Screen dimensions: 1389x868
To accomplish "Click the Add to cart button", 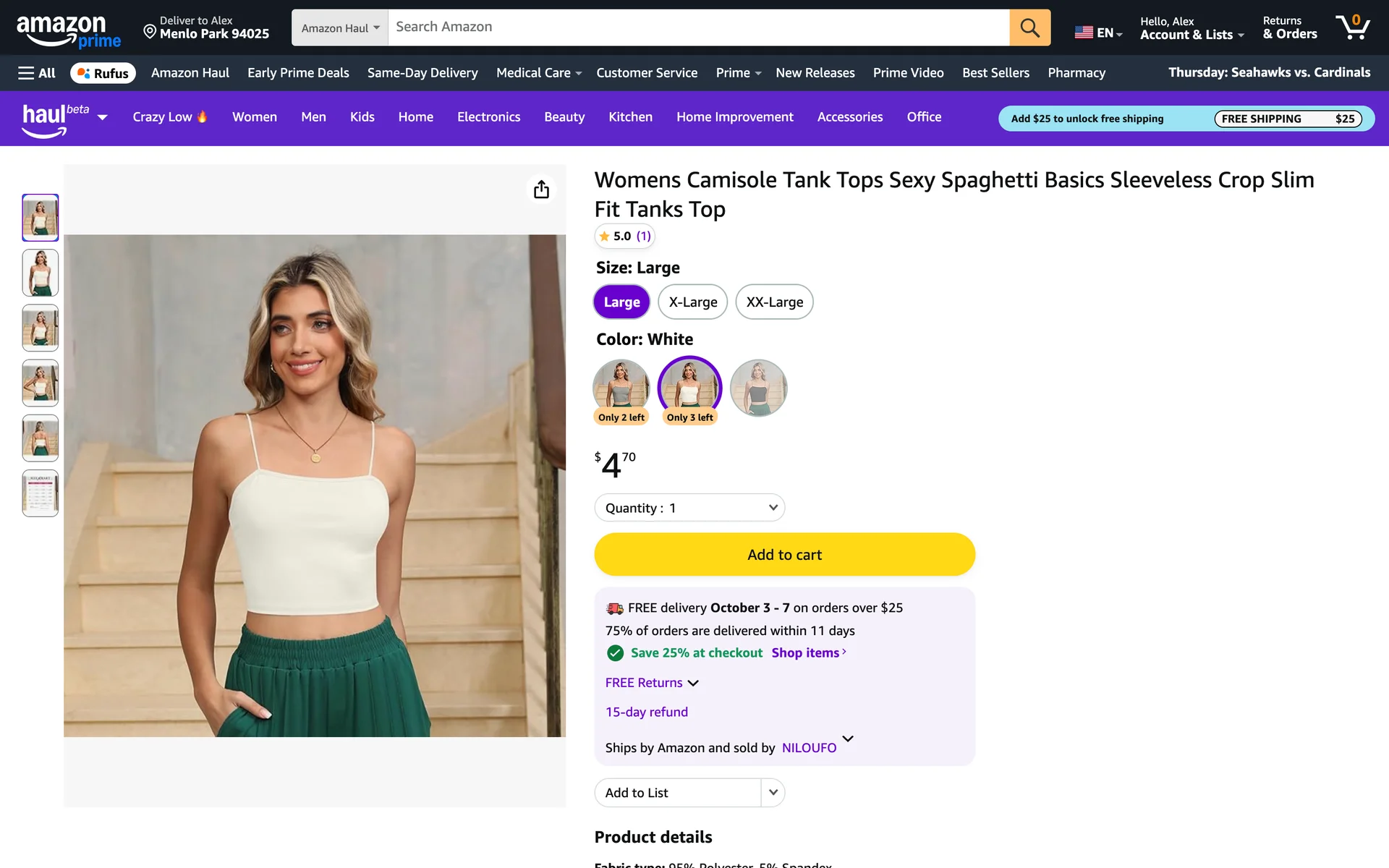I will coord(784,555).
